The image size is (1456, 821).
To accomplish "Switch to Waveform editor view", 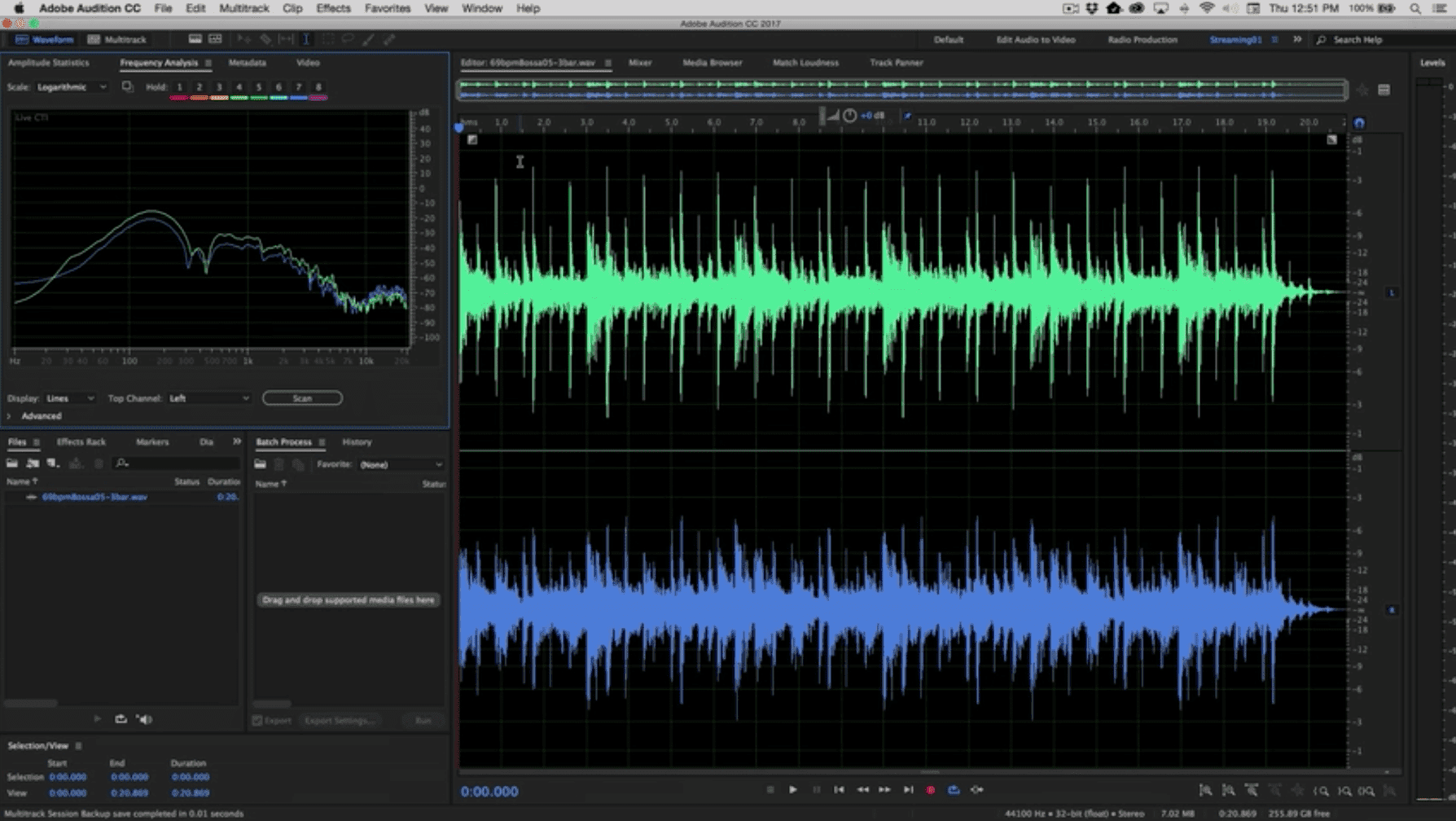I will click(44, 39).
